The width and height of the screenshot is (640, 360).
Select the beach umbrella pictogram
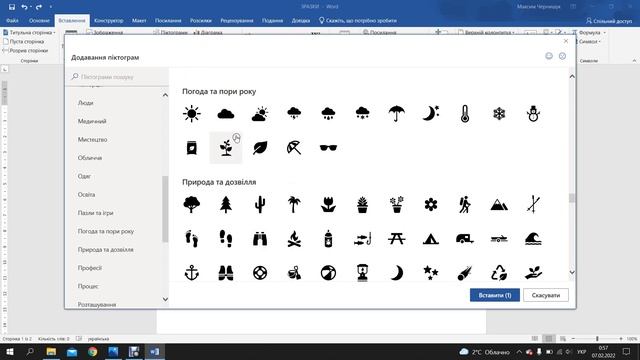294,148
